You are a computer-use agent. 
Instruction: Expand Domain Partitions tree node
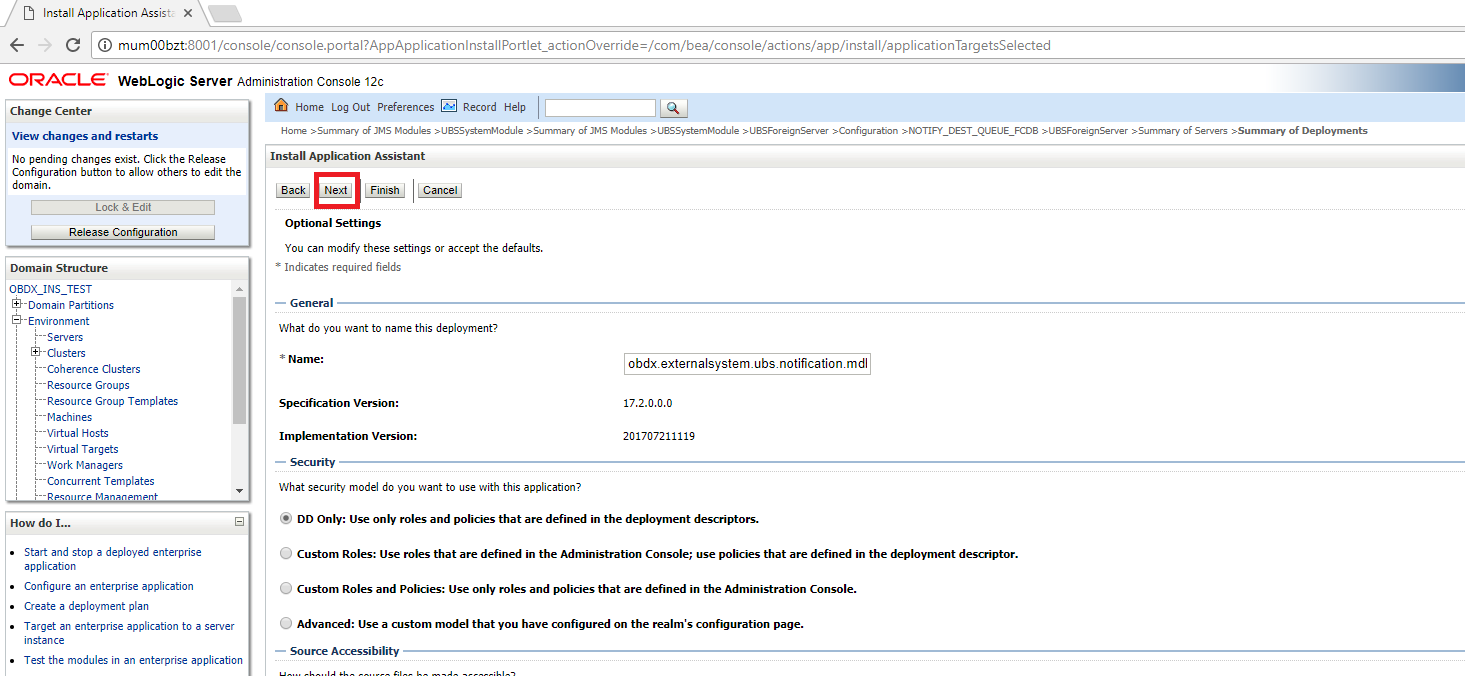click(17, 304)
